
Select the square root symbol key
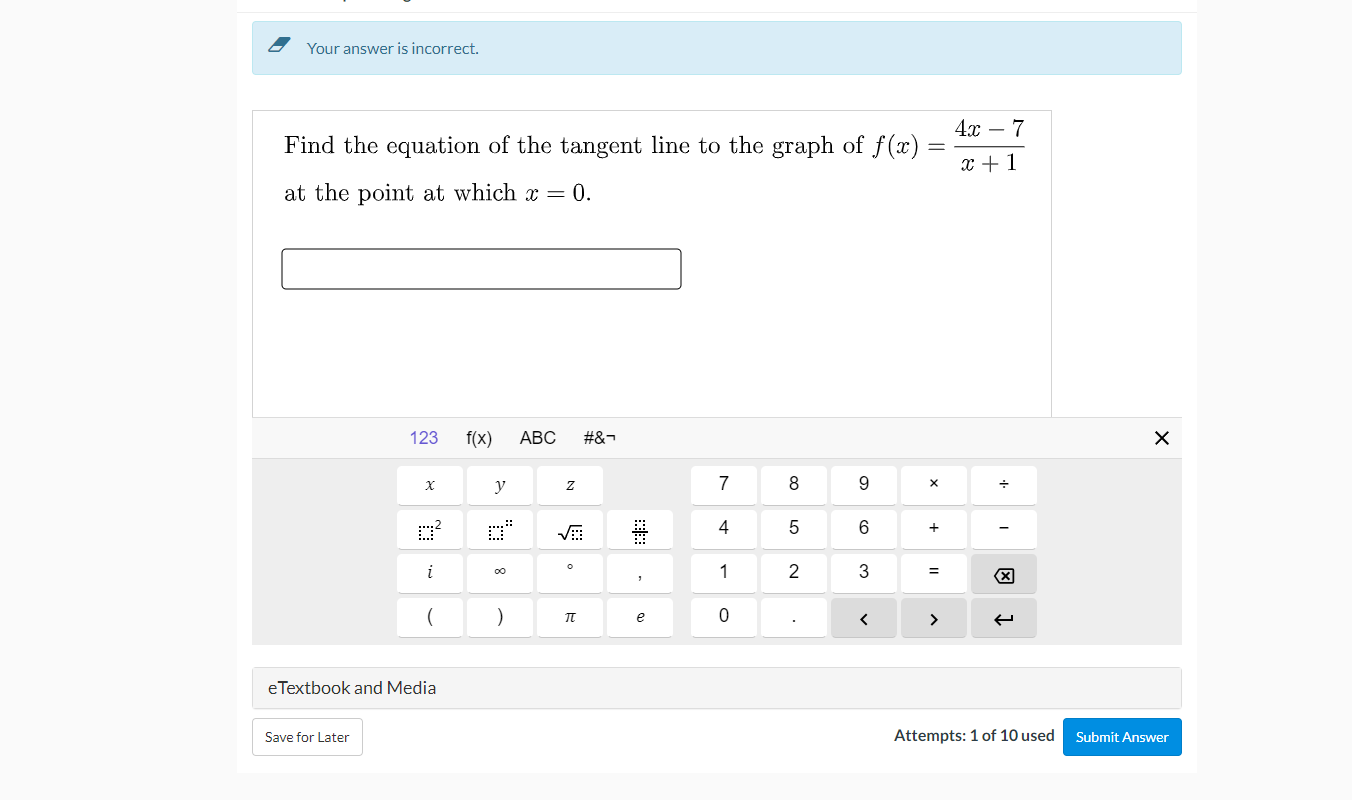pyautogui.click(x=570, y=529)
